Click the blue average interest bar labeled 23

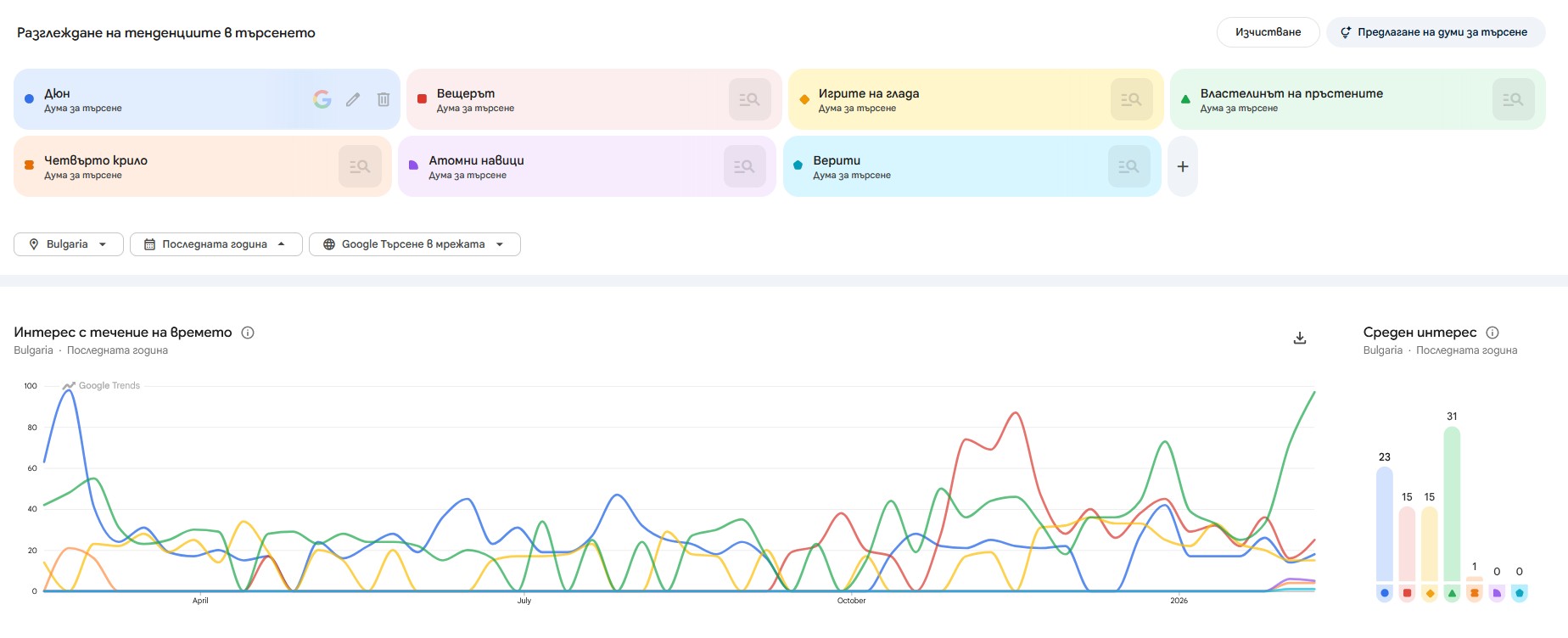click(x=1385, y=524)
